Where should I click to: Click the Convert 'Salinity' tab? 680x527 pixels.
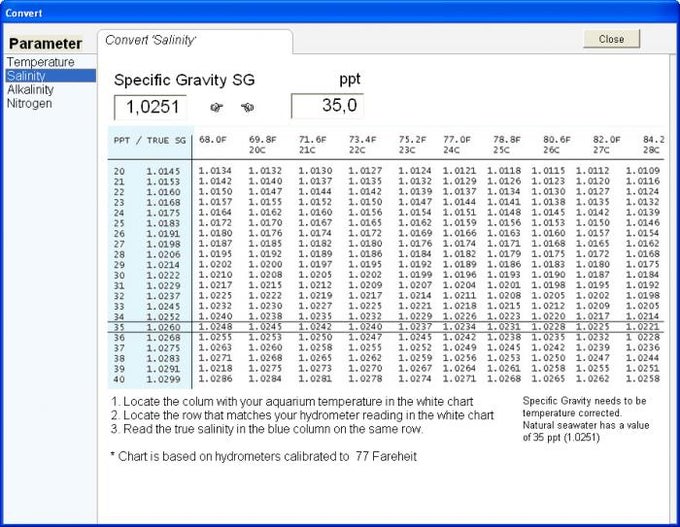pyautogui.click(x=195, y=41)
